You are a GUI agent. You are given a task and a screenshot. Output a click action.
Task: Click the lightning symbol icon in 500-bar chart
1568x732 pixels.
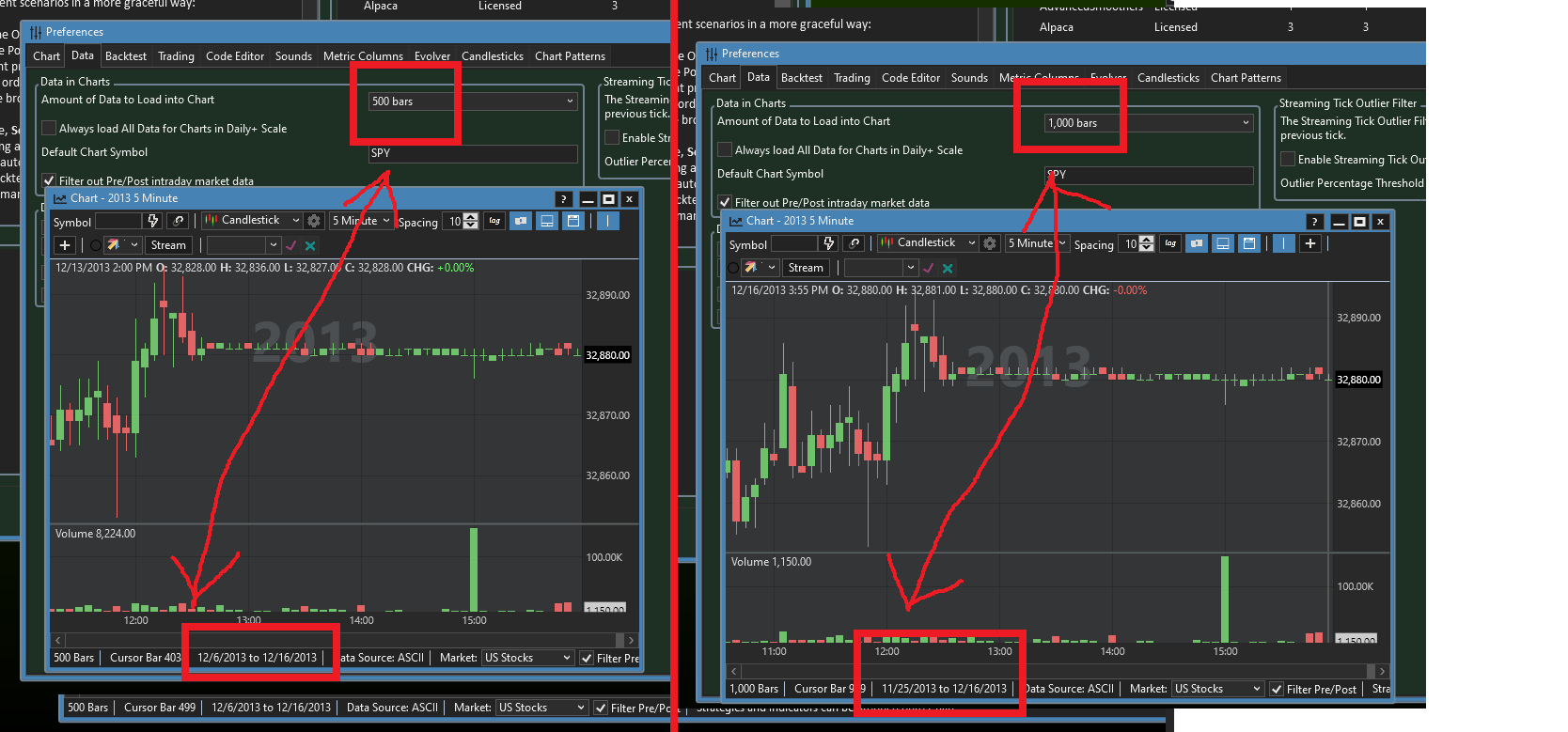[x=153, y=221]
